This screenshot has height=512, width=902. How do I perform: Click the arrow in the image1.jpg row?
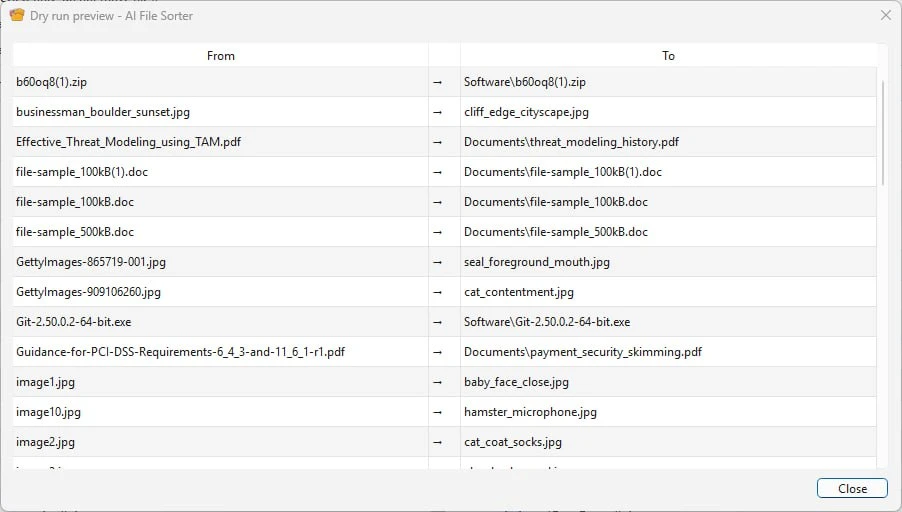[x=437, y=382]
